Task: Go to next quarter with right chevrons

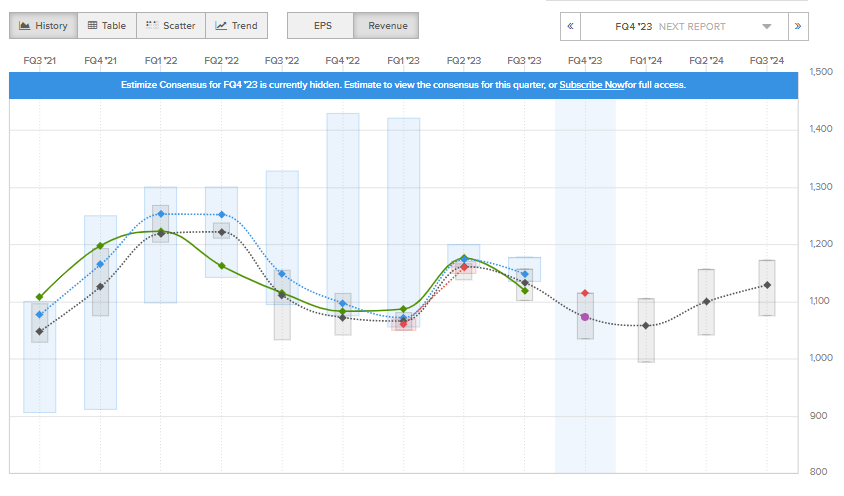Action: click(798, 26)
